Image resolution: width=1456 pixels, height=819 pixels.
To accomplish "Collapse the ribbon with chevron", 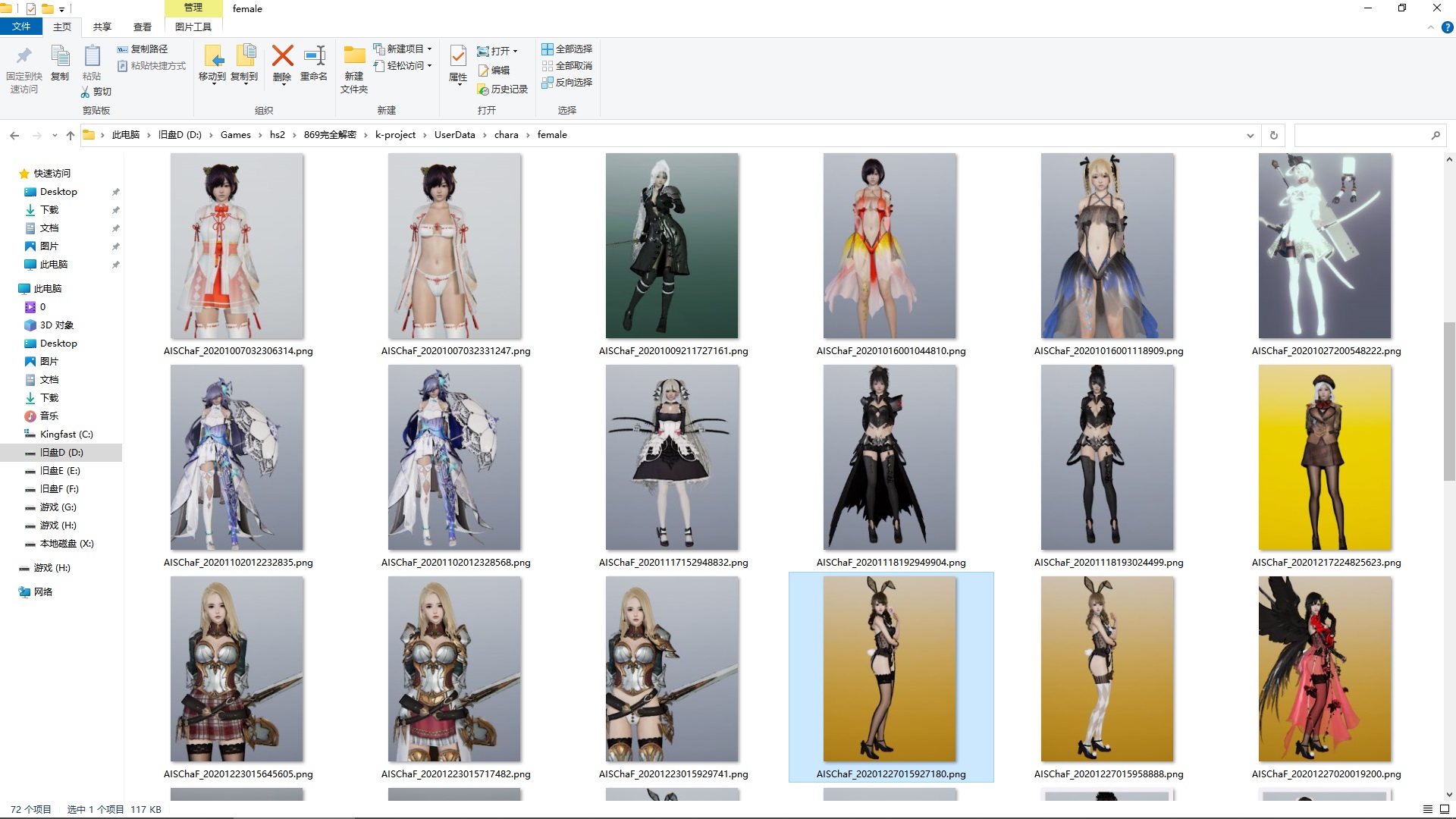I will (1431, 27).
